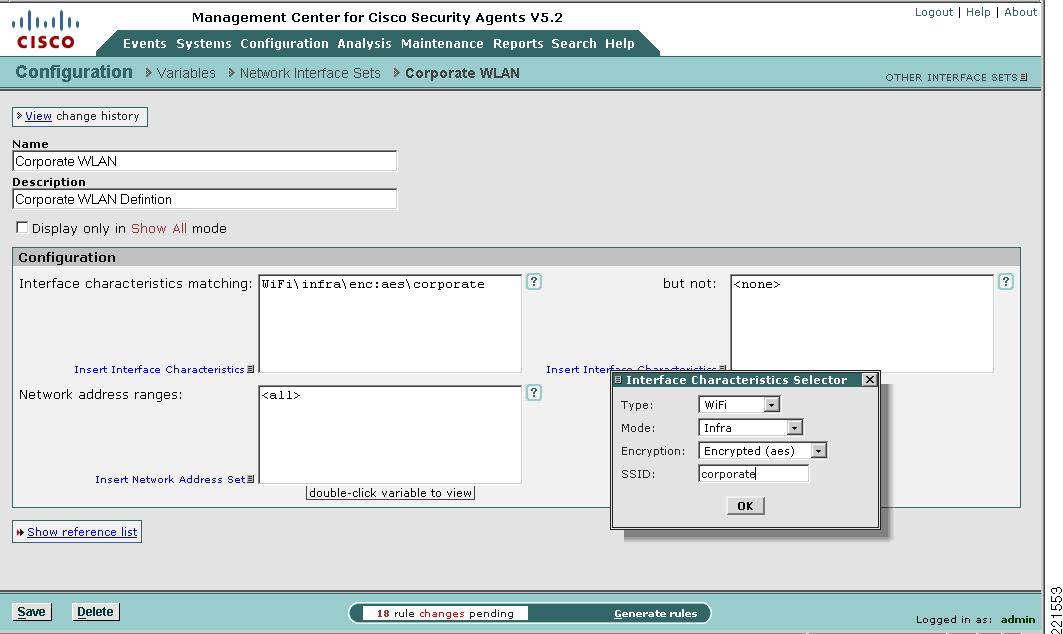Click the Delete button
The width and height of the screenshot is (1063, 634).
tap(95, 612)
